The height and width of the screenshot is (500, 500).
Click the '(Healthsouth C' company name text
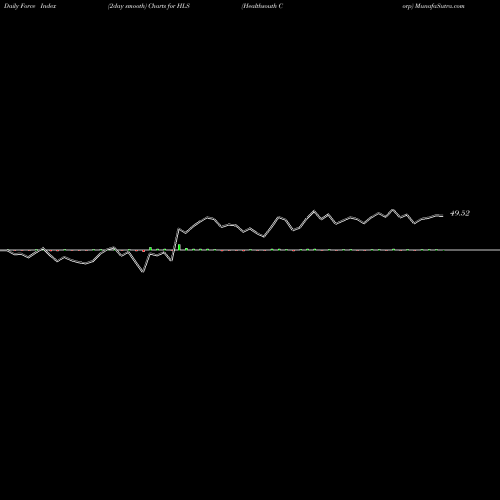pos(262,6)
